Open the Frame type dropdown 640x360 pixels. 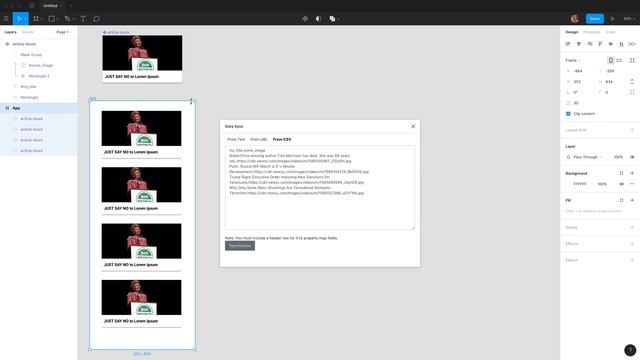[x=573, y=60]
